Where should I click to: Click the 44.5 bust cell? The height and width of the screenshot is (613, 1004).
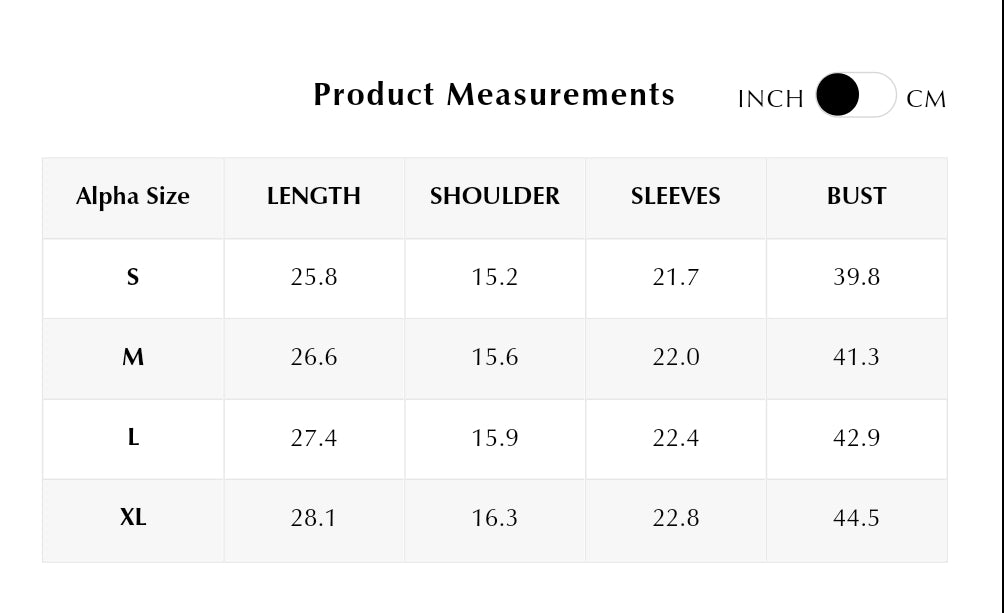(857, 518)
